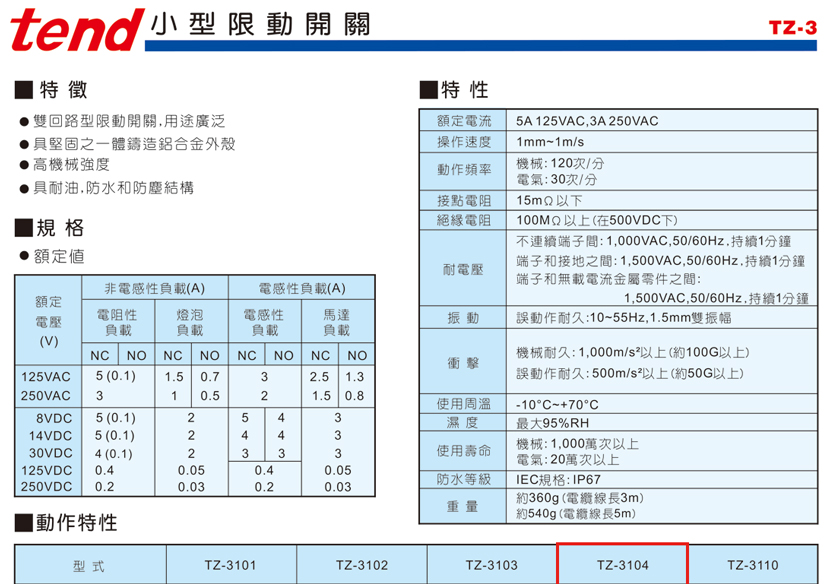Select the value -10°C~+70°C
830x584 pixels.
tap(557, 405)
